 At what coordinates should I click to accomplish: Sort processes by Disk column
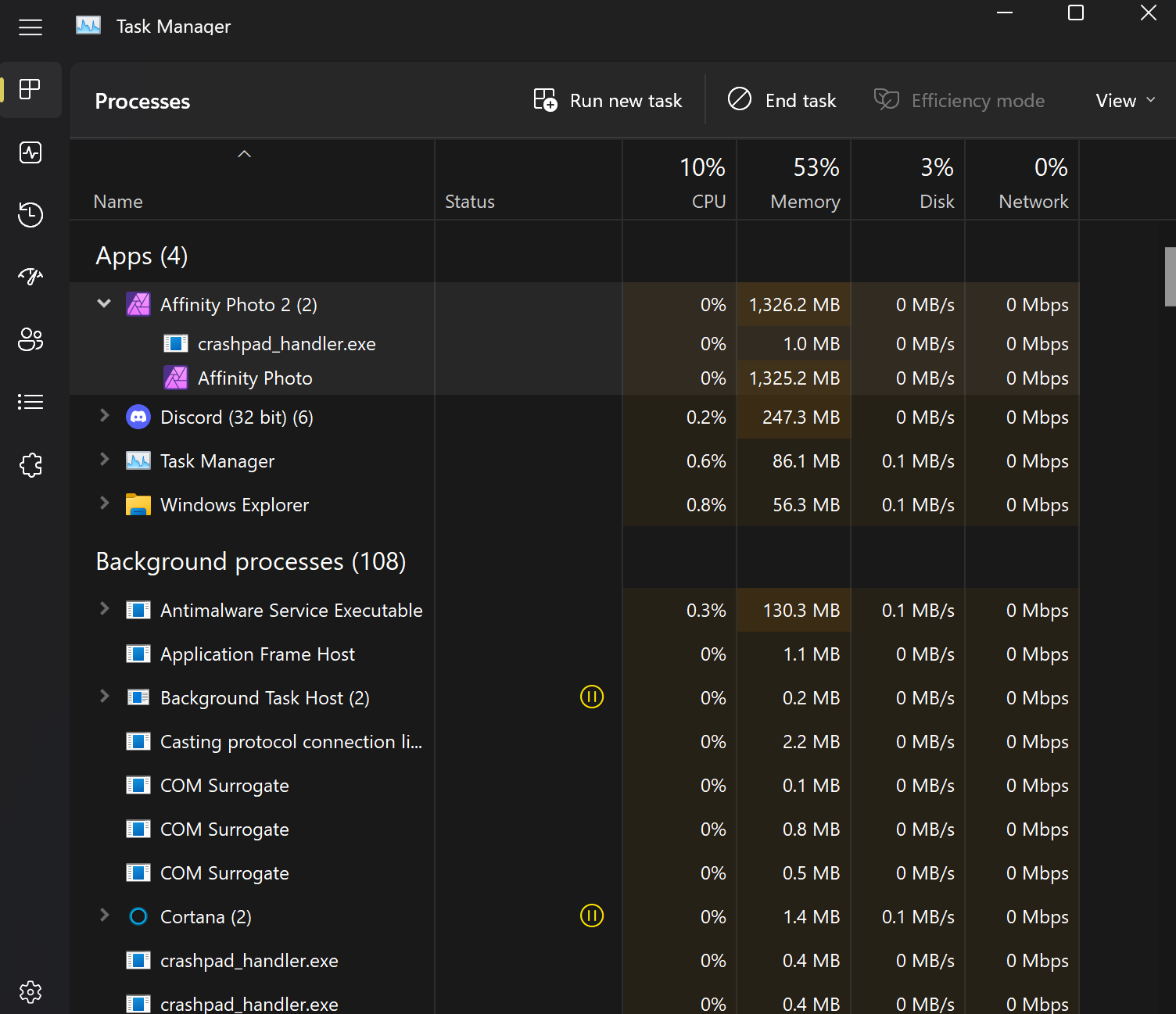908,181
